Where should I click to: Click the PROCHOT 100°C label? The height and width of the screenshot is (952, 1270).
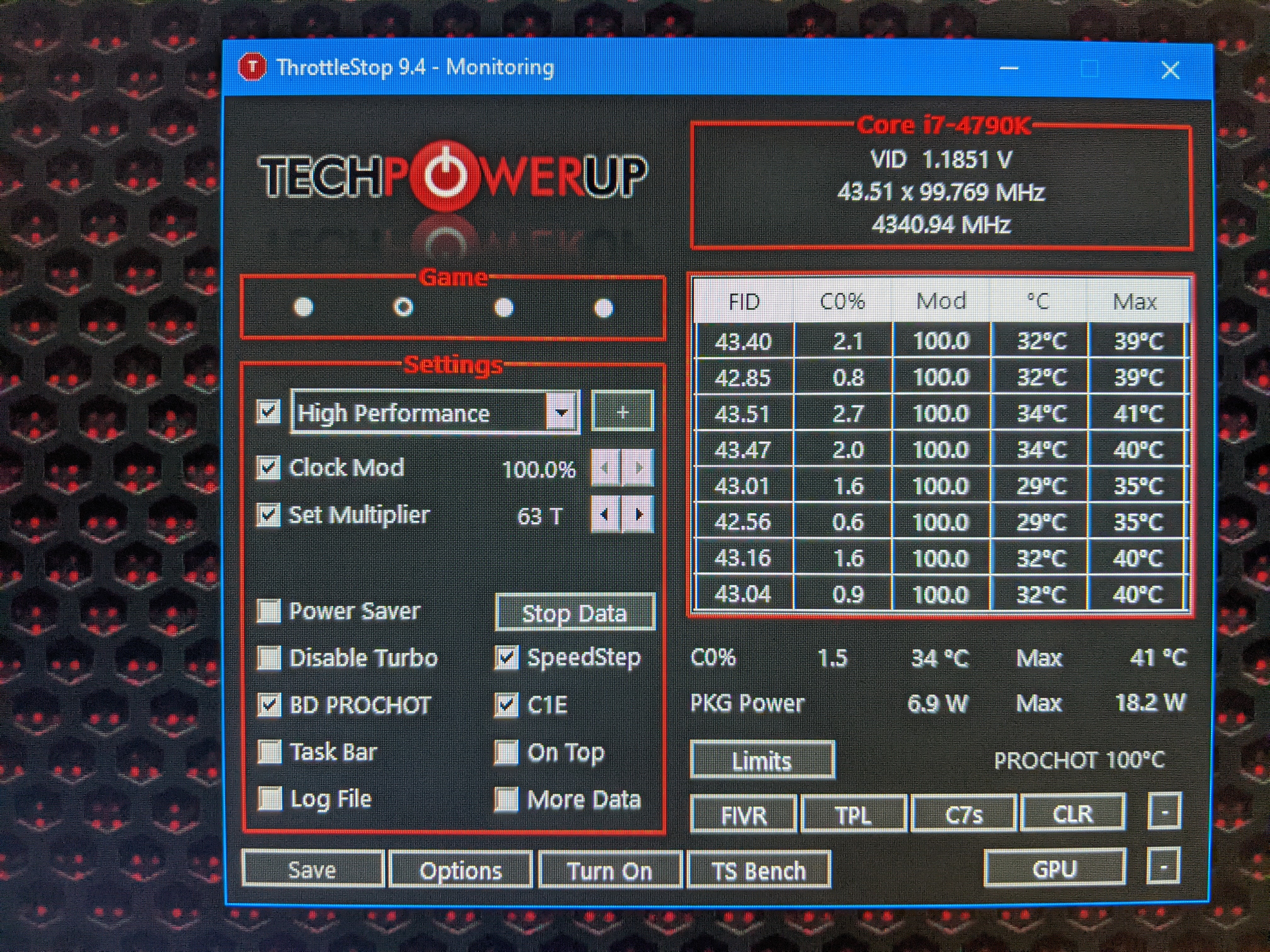click(1079, 760)
